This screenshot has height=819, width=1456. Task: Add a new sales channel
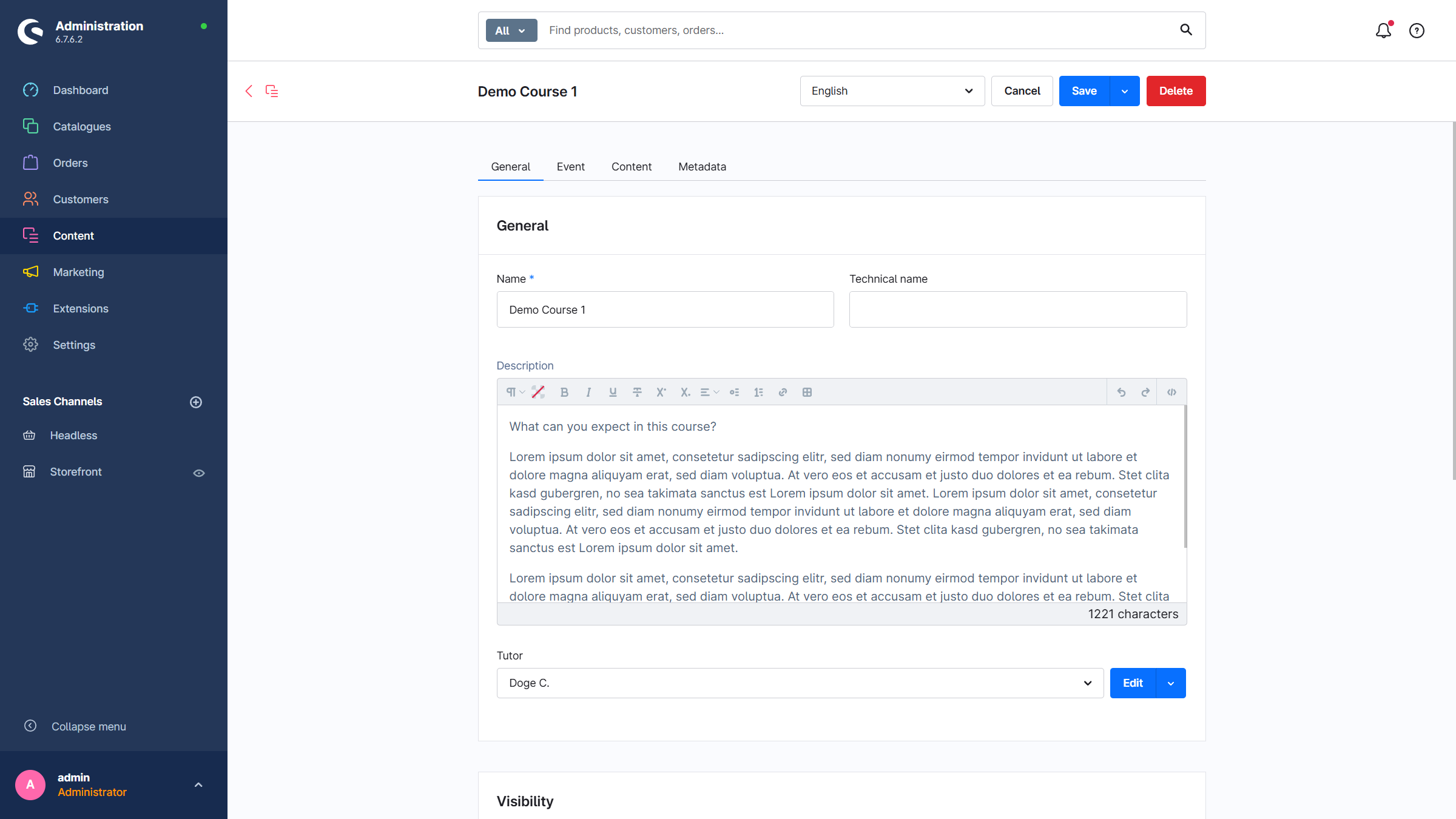click(196, 402)
